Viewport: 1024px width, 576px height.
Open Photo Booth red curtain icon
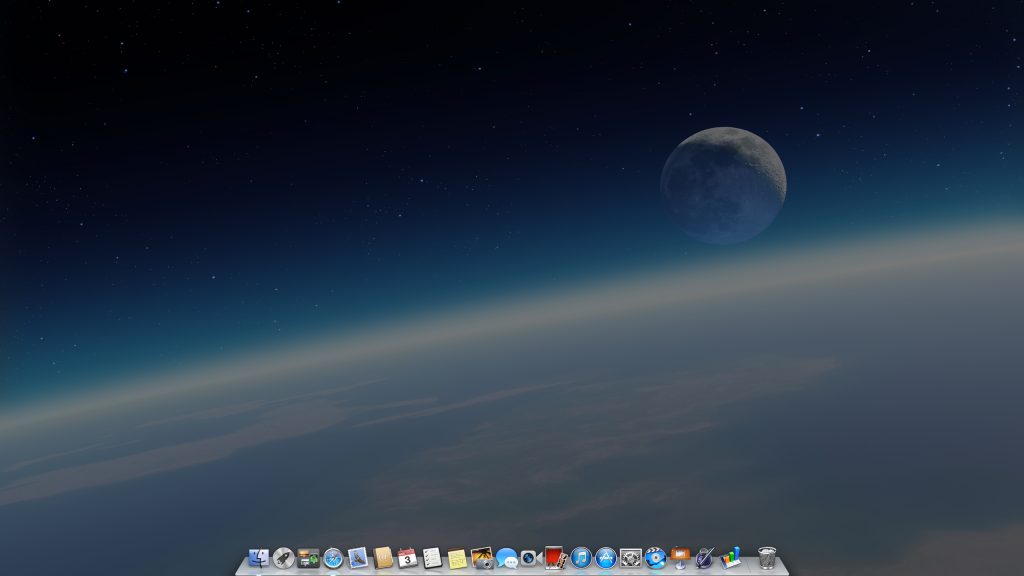[x=556, y=558]
